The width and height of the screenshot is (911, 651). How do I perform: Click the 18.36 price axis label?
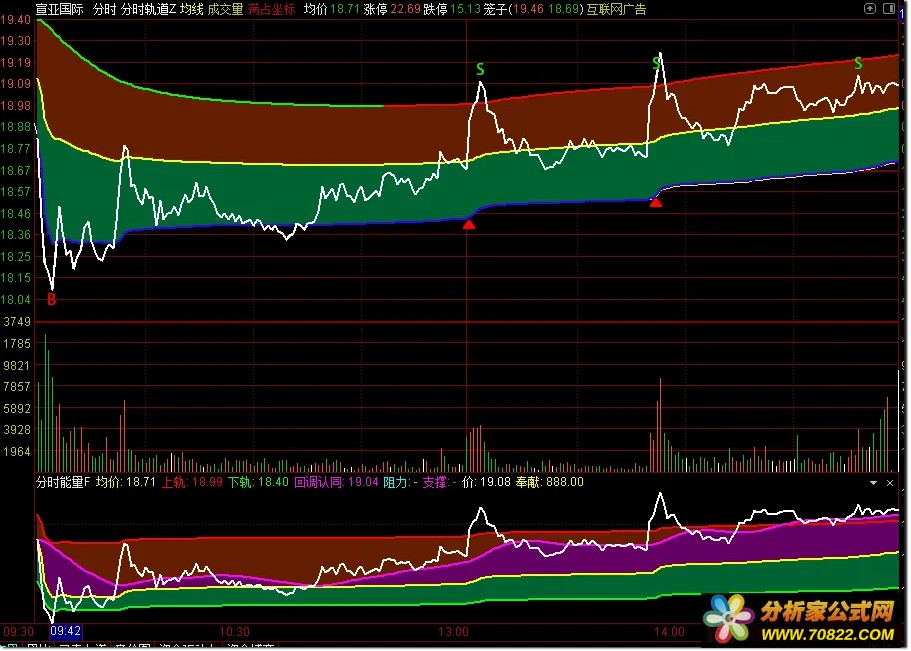coord(16,235)
